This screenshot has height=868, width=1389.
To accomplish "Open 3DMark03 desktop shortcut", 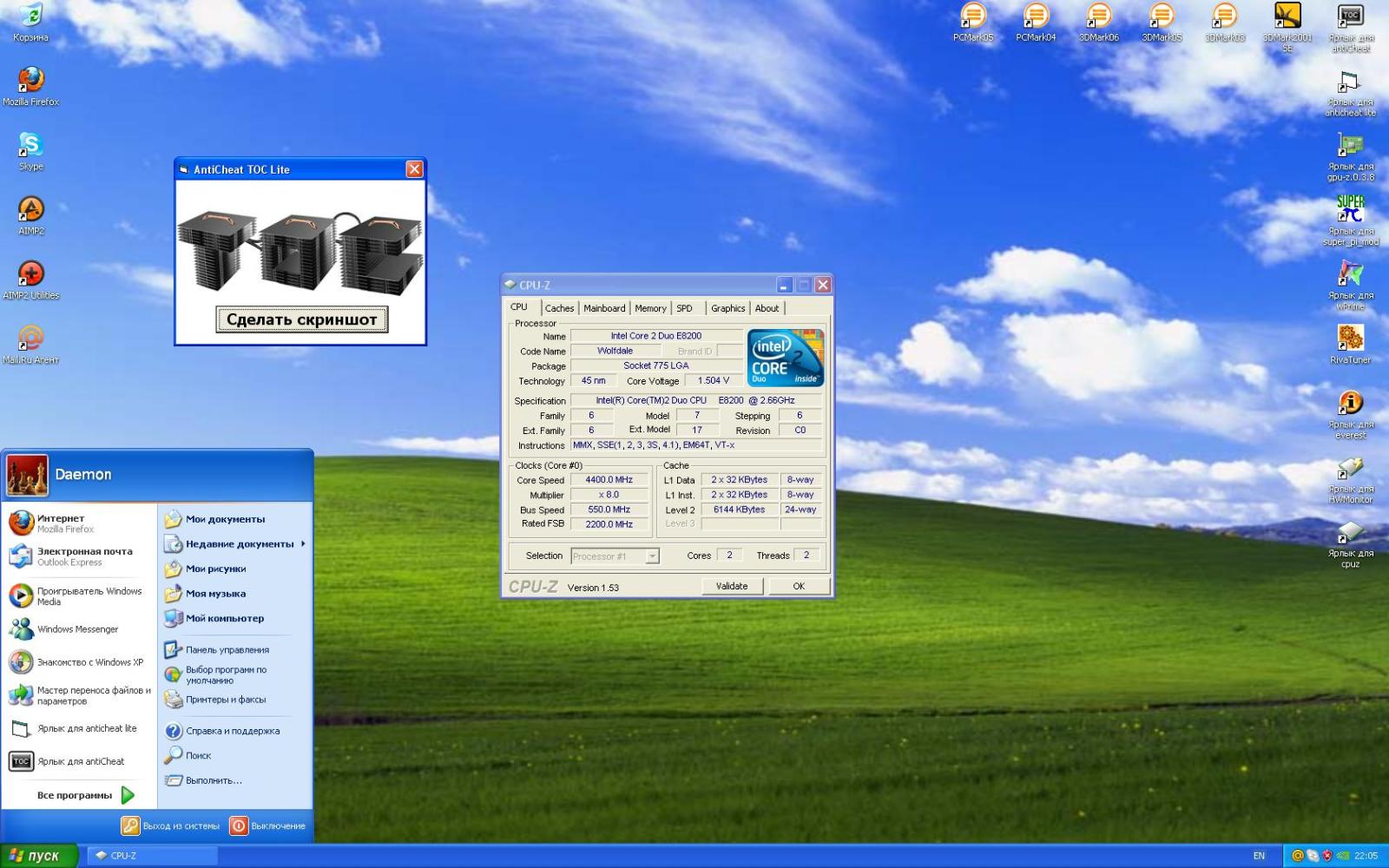I will pos(1224,22).
